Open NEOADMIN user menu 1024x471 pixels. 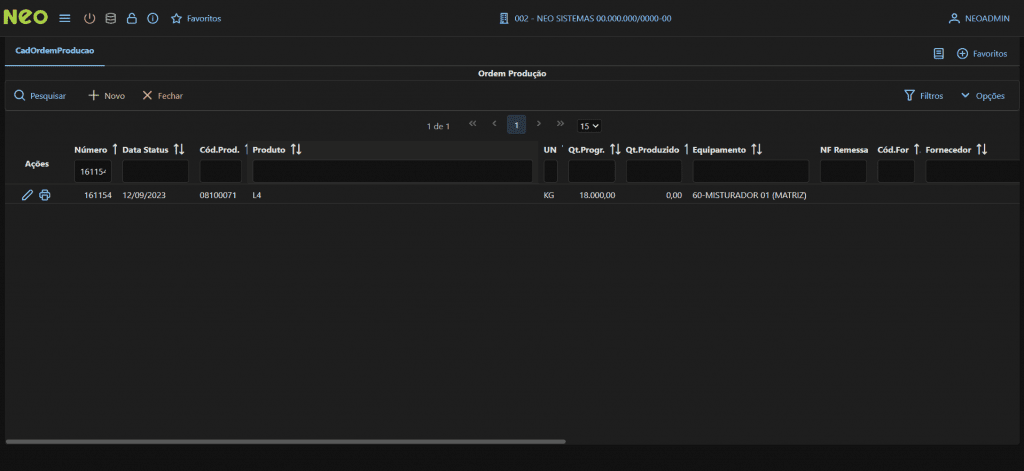[x=978, y=18]
